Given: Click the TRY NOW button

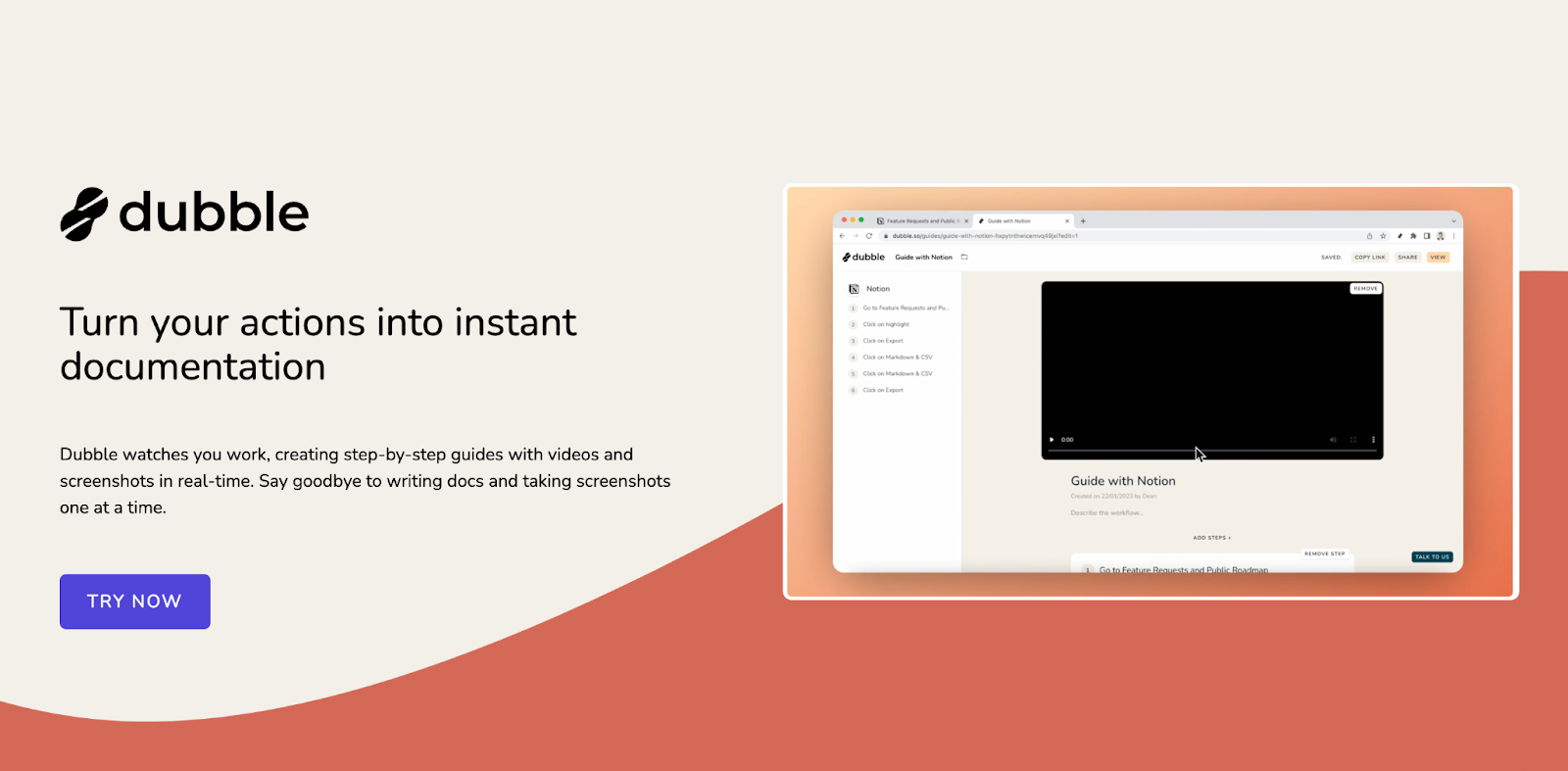Looking at the screenshot, I should point(135,602).
